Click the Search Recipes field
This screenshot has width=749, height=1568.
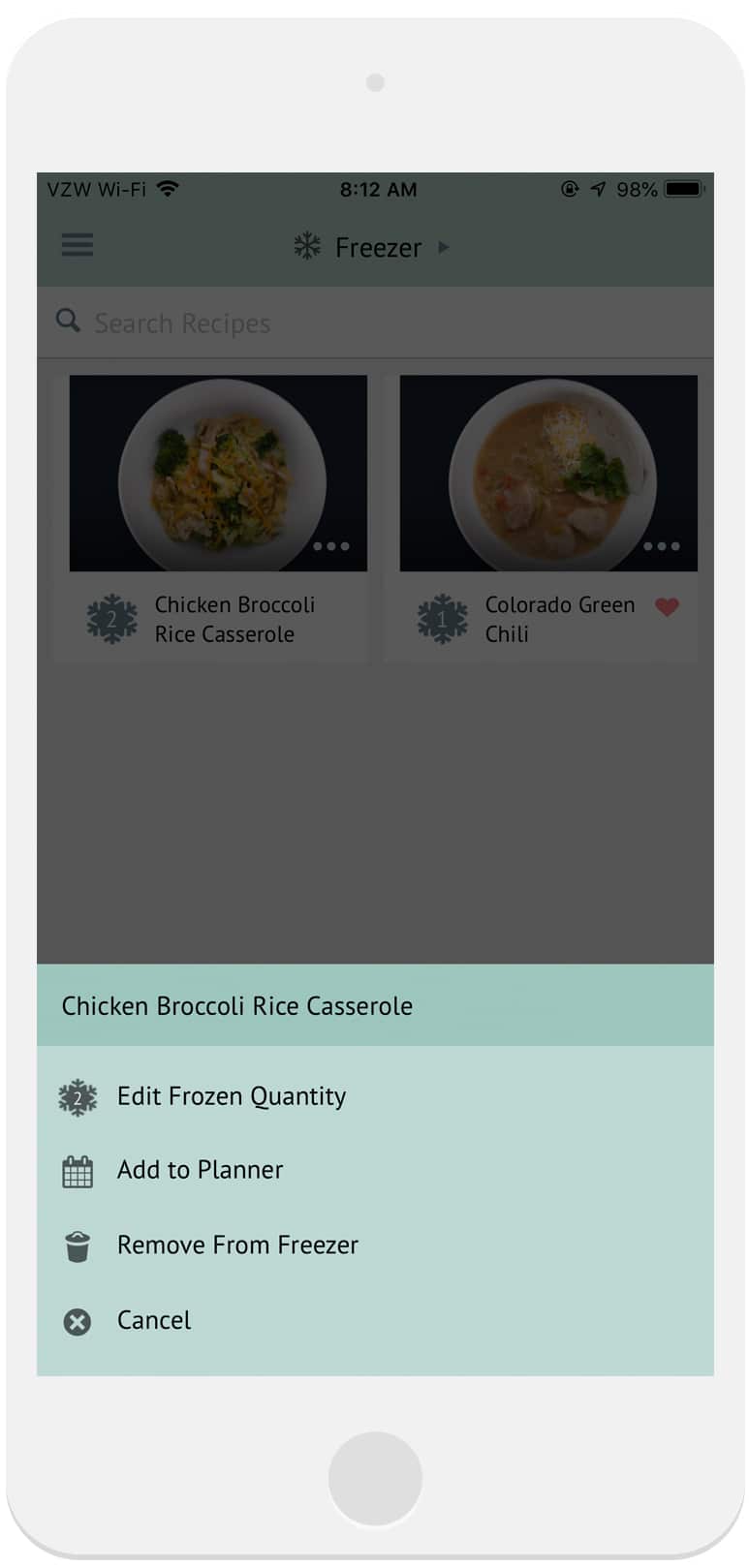point(388,323)
